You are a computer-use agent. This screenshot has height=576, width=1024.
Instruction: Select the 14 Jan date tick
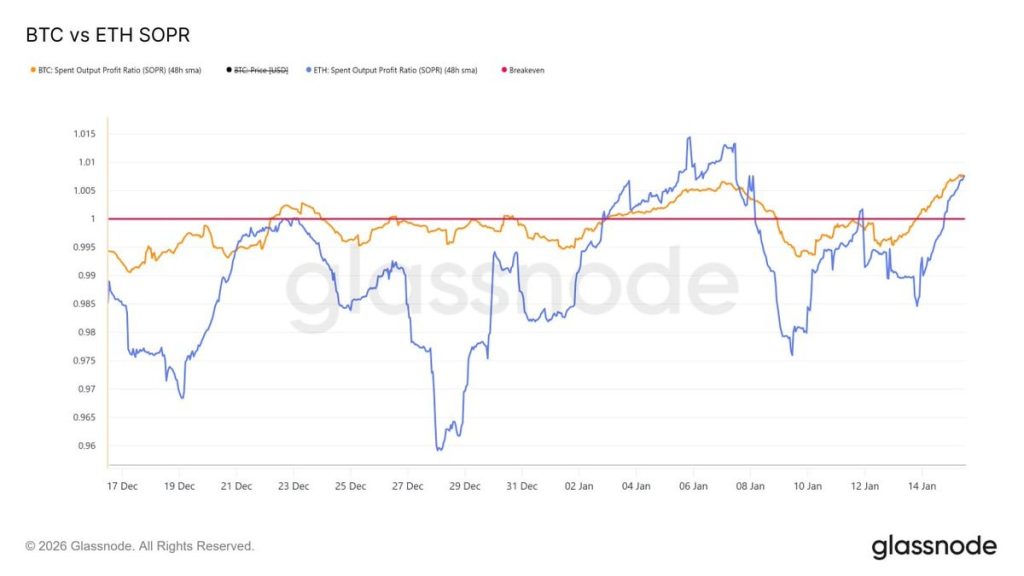pos(922,486)
